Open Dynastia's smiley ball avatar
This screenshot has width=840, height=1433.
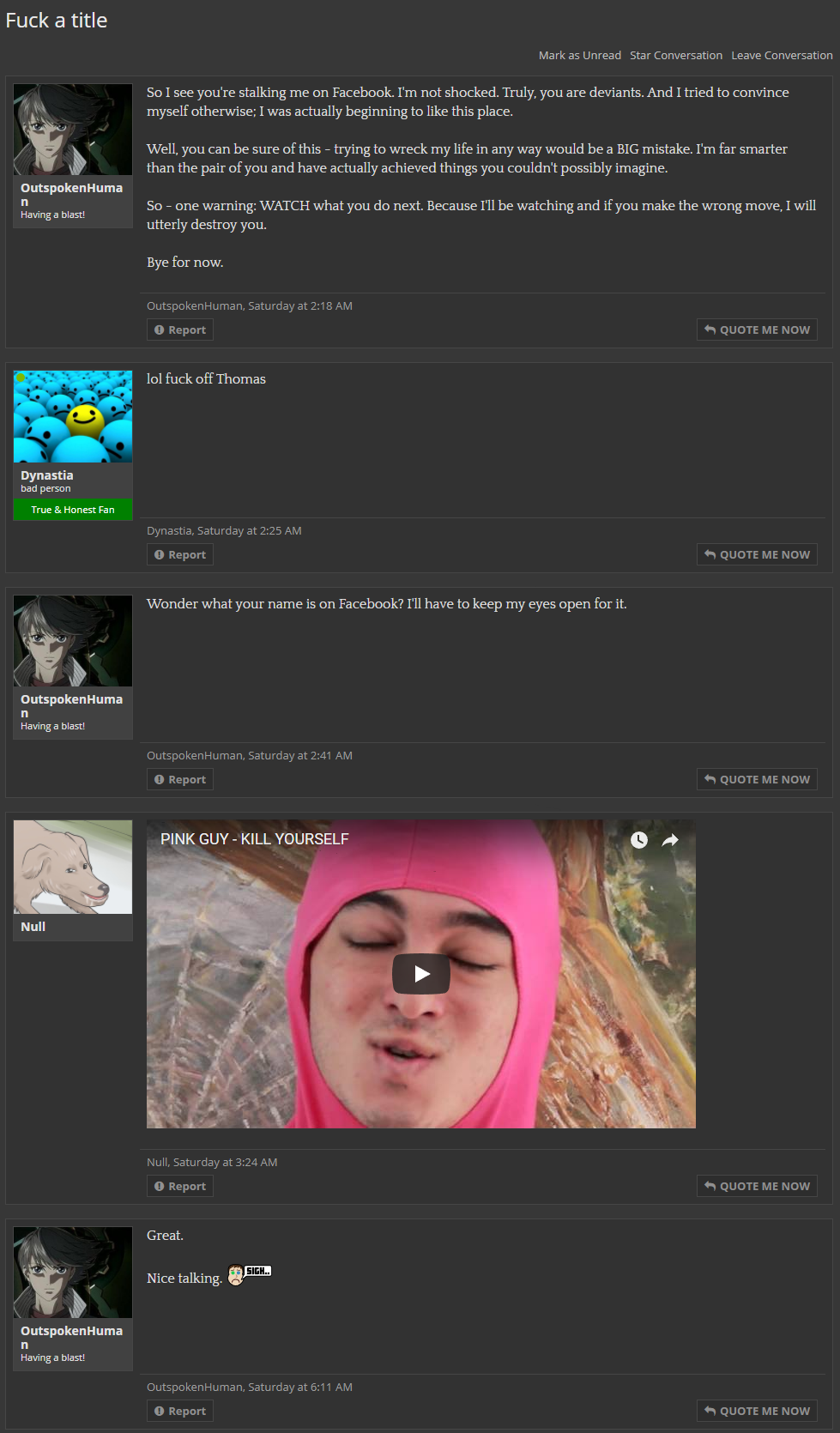tap(73, 417)
